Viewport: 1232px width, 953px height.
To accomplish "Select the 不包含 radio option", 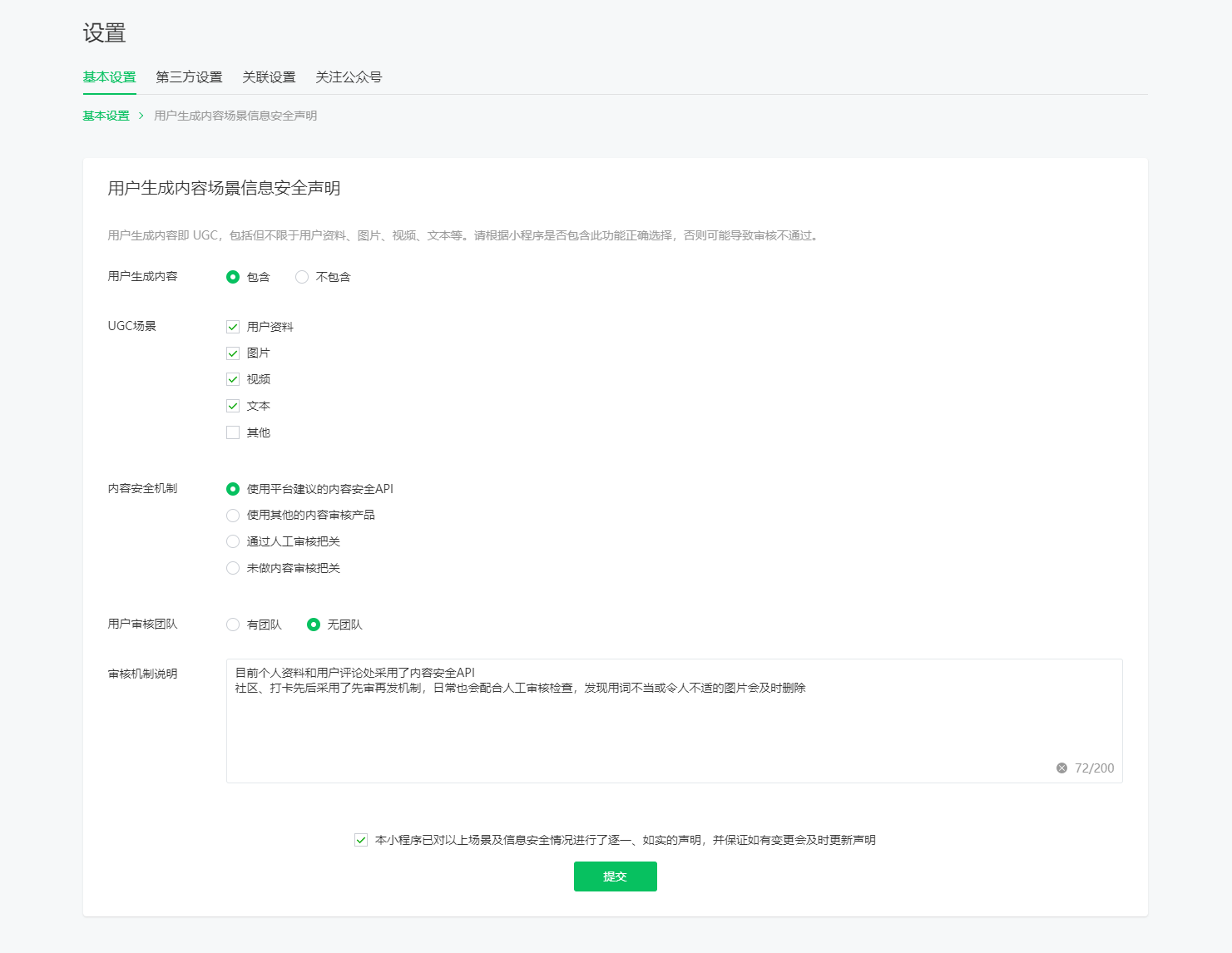I will [x=302, y=277].
